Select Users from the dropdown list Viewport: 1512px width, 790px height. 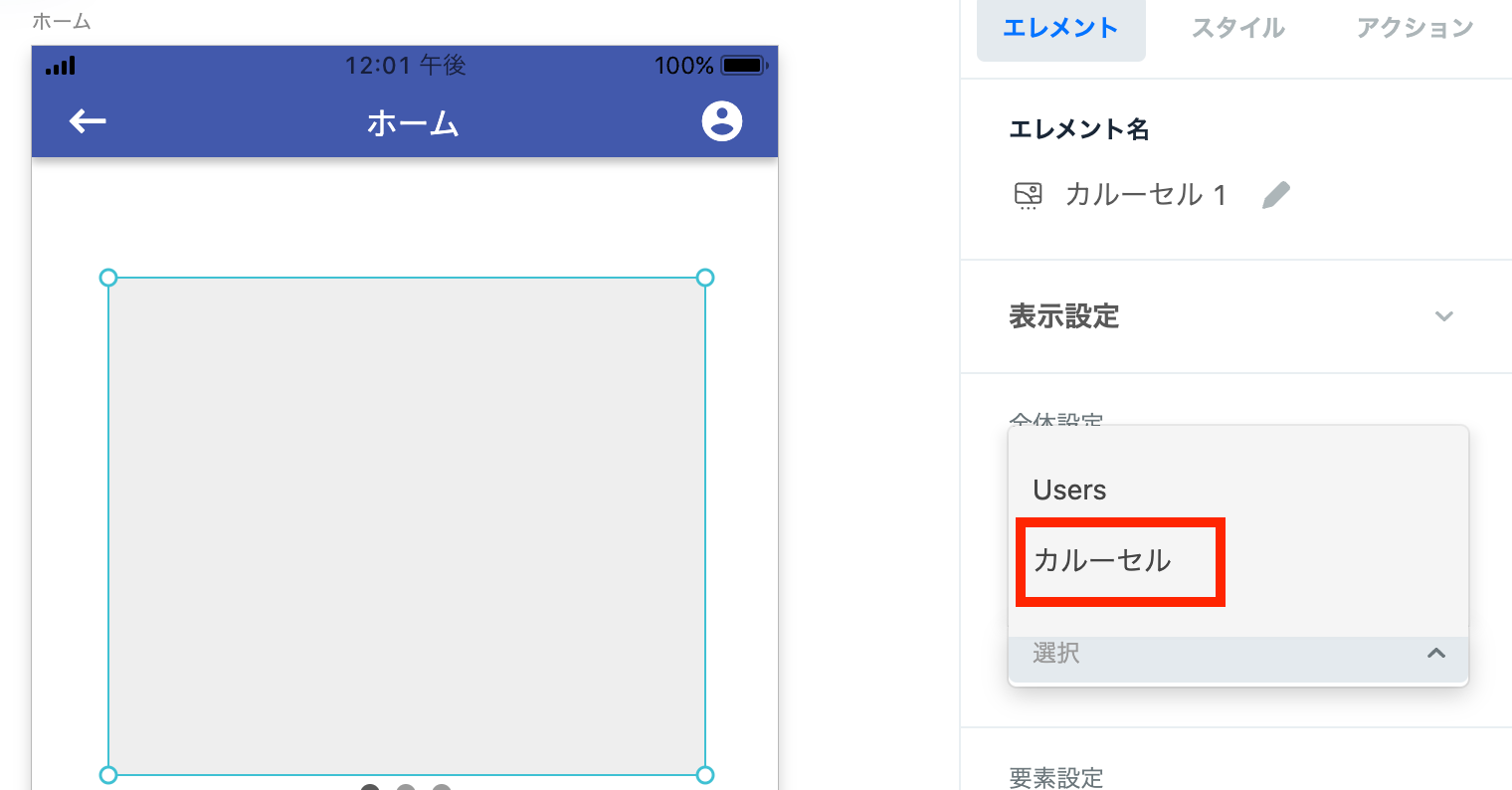click(x=1070, y=491)
